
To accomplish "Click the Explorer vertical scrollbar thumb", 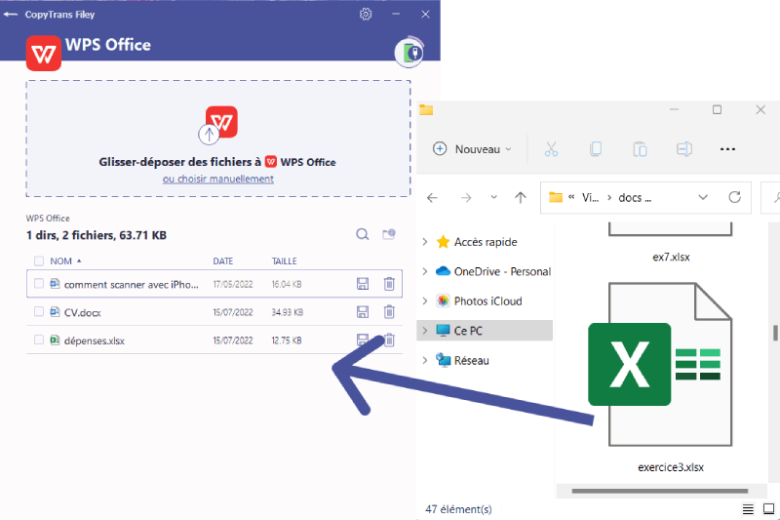I will tap(775, 332).
